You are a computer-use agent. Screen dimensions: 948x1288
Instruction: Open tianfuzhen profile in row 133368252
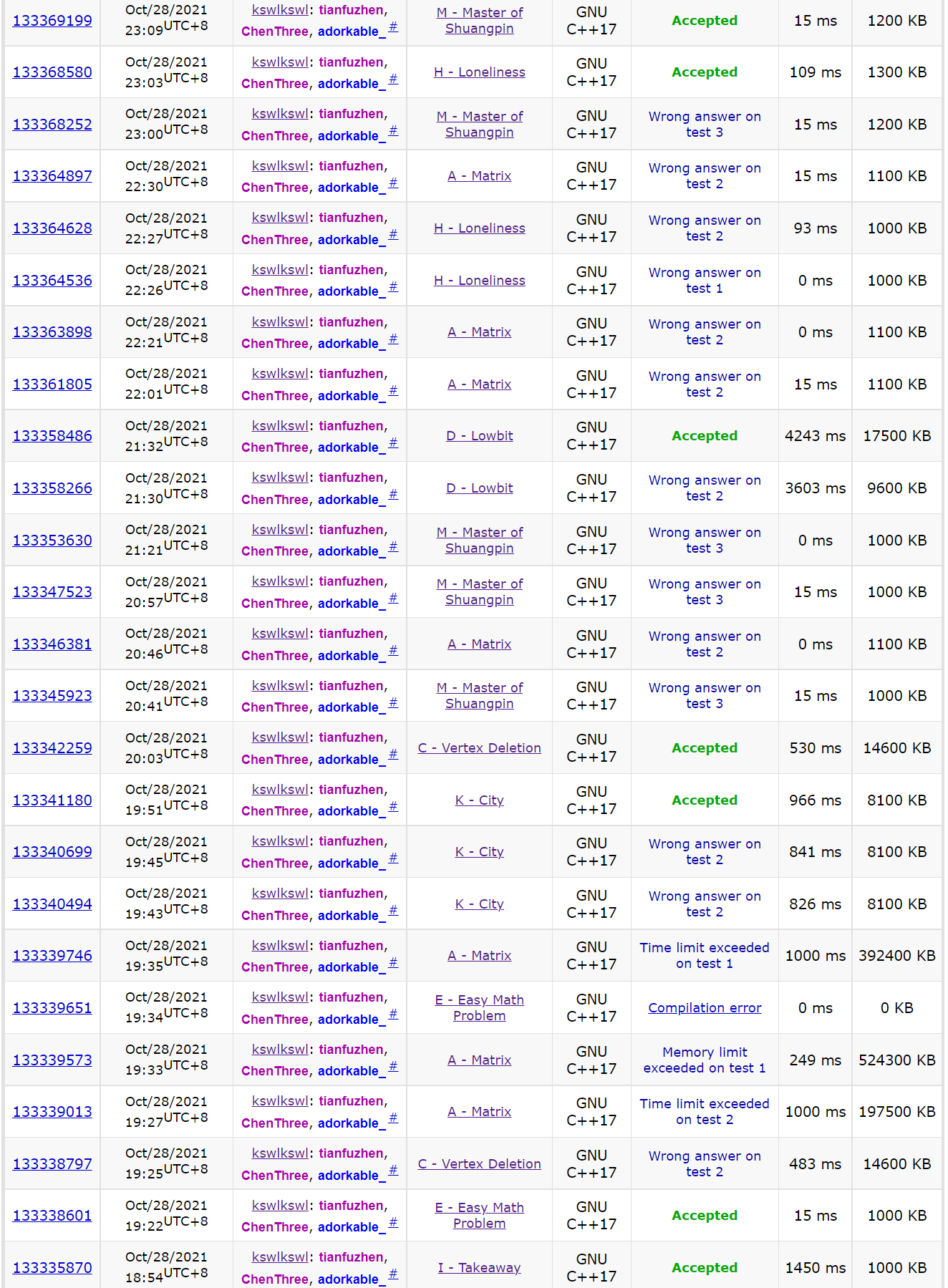pos(351,114)
